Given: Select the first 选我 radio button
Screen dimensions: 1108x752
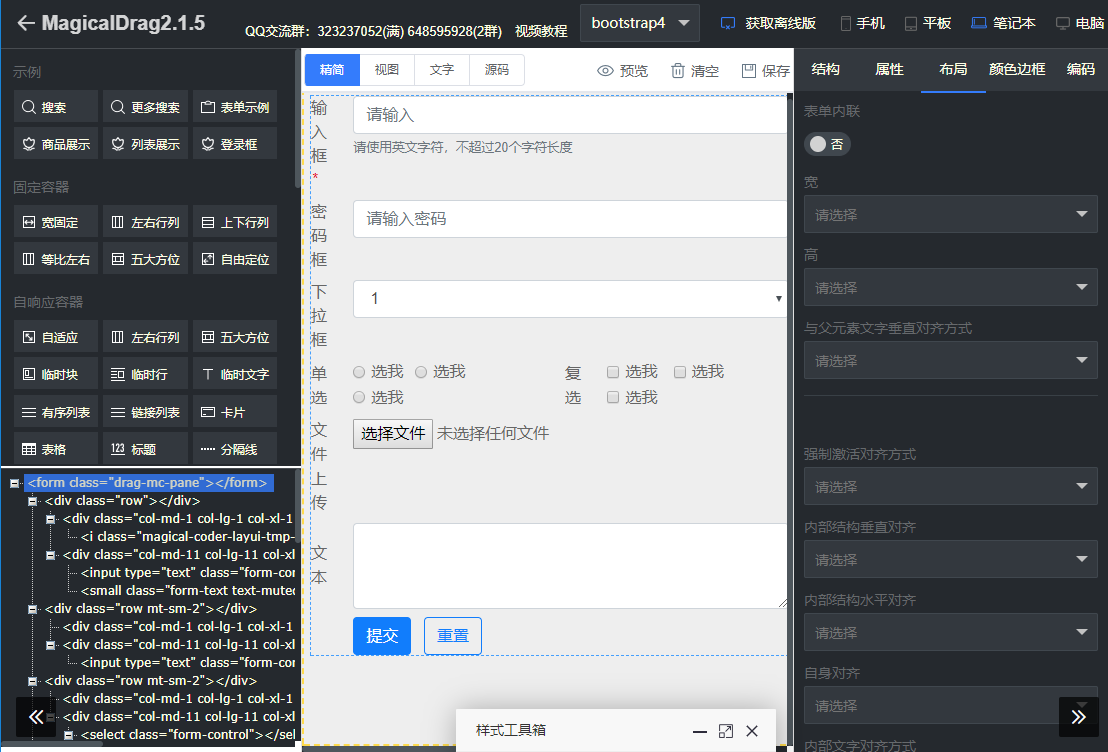Looking at the screenshot, I should (358, 371).
